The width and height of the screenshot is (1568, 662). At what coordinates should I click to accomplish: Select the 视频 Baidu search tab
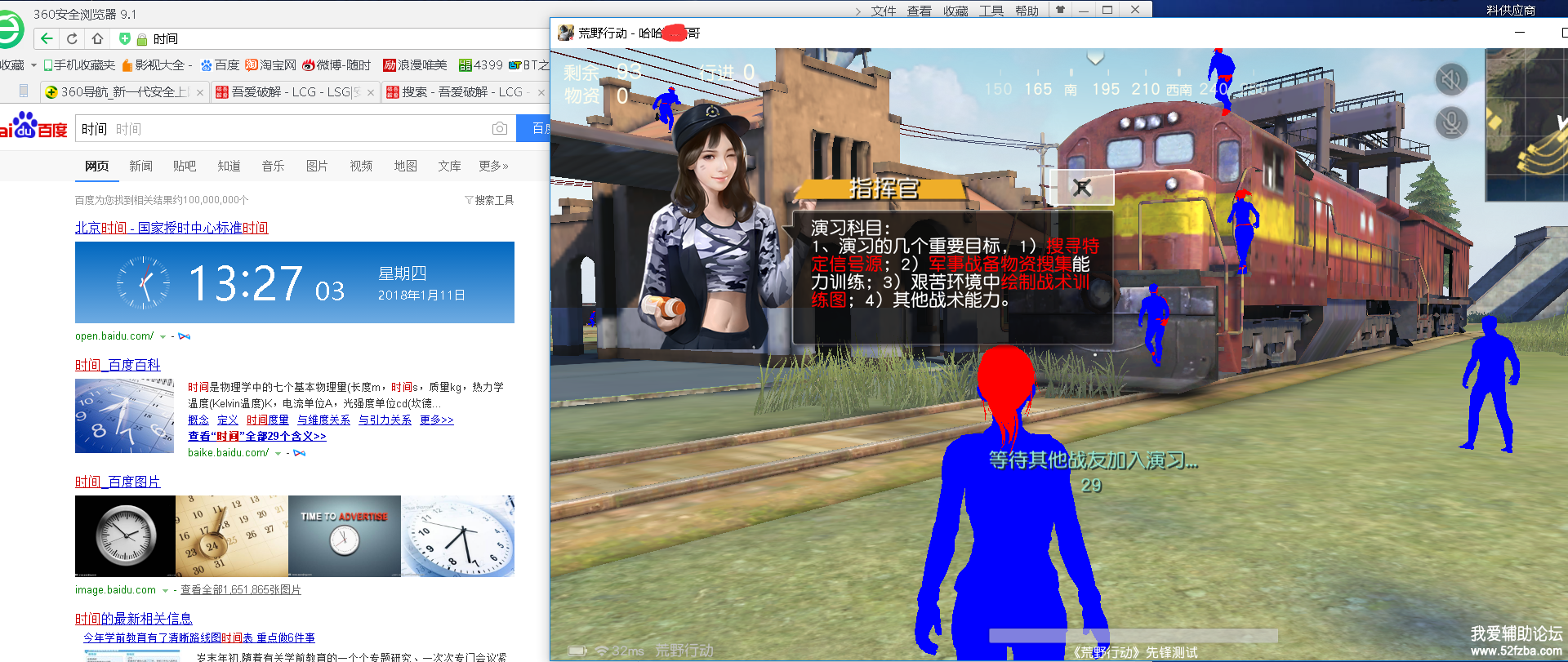[361, 166]
